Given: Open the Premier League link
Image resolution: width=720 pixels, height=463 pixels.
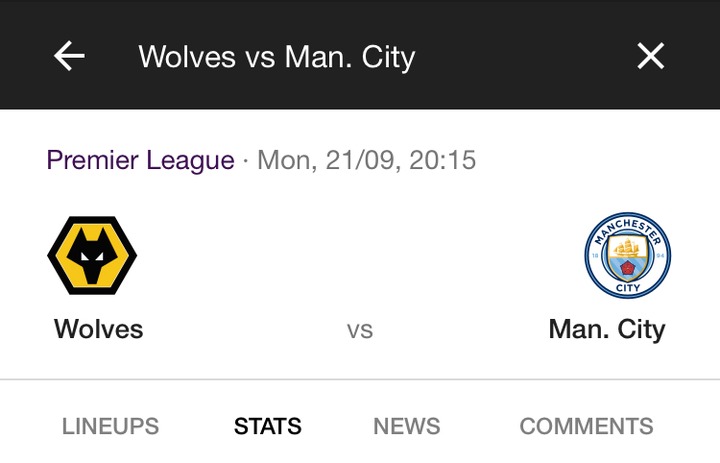Looking at the screenshot, I should coord(140,160).
